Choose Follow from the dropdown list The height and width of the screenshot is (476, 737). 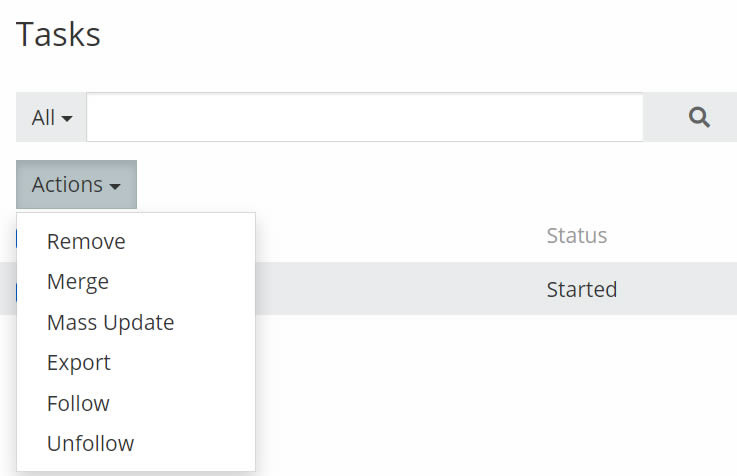(78, 404)
